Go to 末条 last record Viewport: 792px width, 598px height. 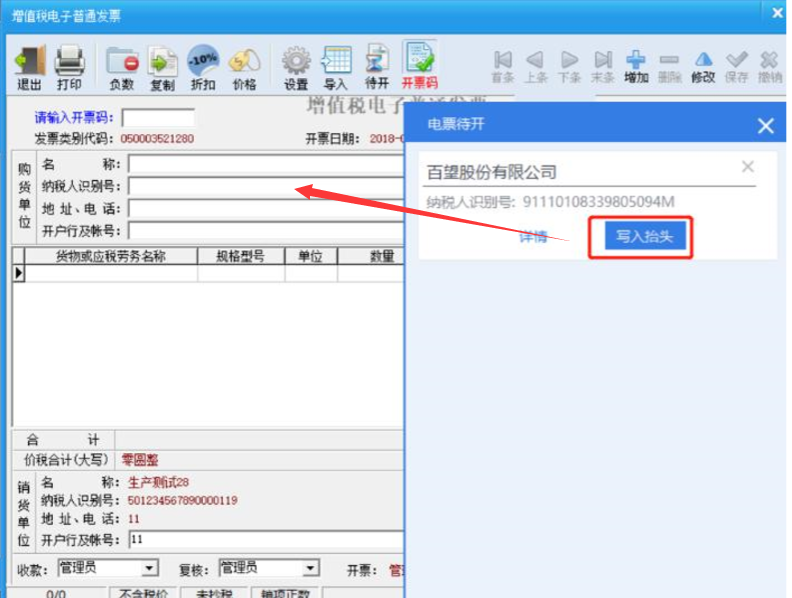pyautogui.click(x=603, y=66)
